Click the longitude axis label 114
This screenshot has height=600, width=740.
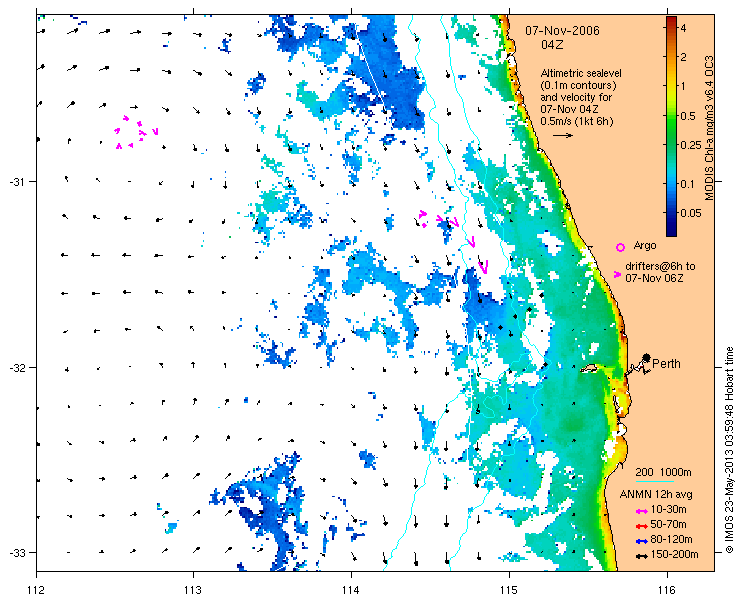point(351,590)
